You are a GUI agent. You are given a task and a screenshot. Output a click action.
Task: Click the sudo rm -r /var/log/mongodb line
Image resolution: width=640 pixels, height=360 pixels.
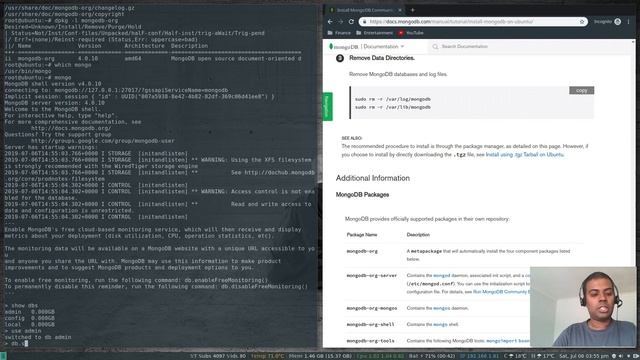click(393, 99)
